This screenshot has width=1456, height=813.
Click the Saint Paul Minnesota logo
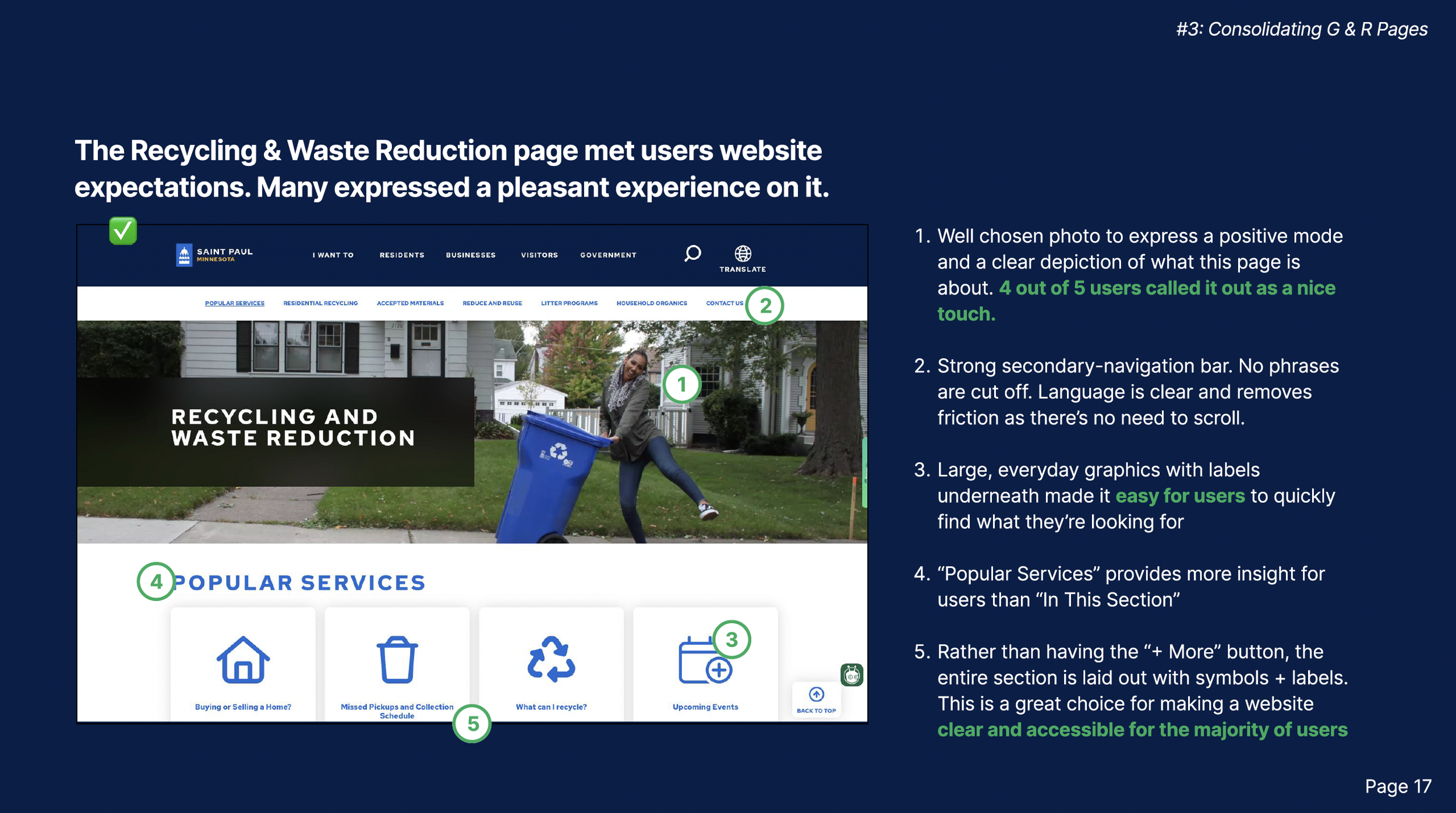pos(214,254)
